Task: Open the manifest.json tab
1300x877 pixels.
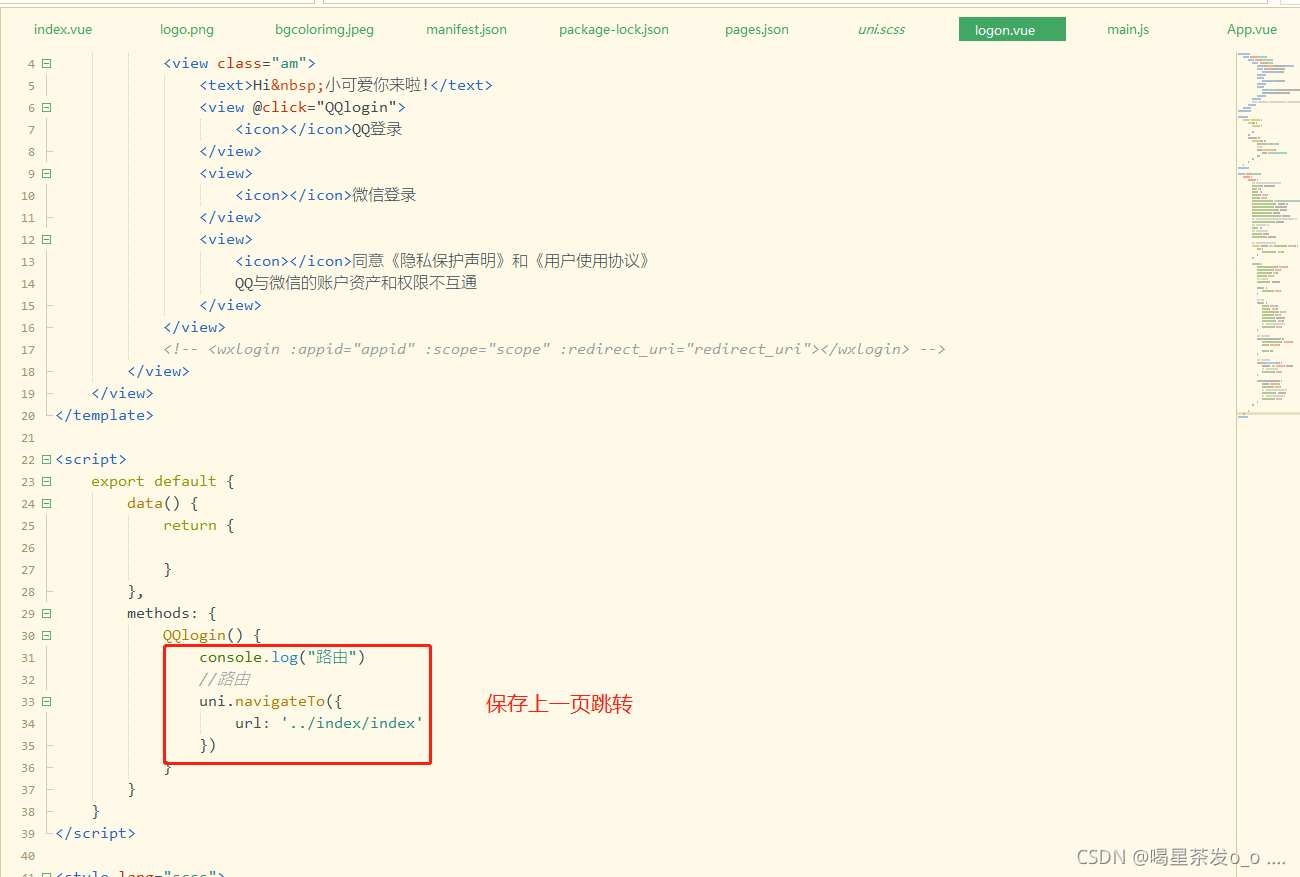Action: 466,29
